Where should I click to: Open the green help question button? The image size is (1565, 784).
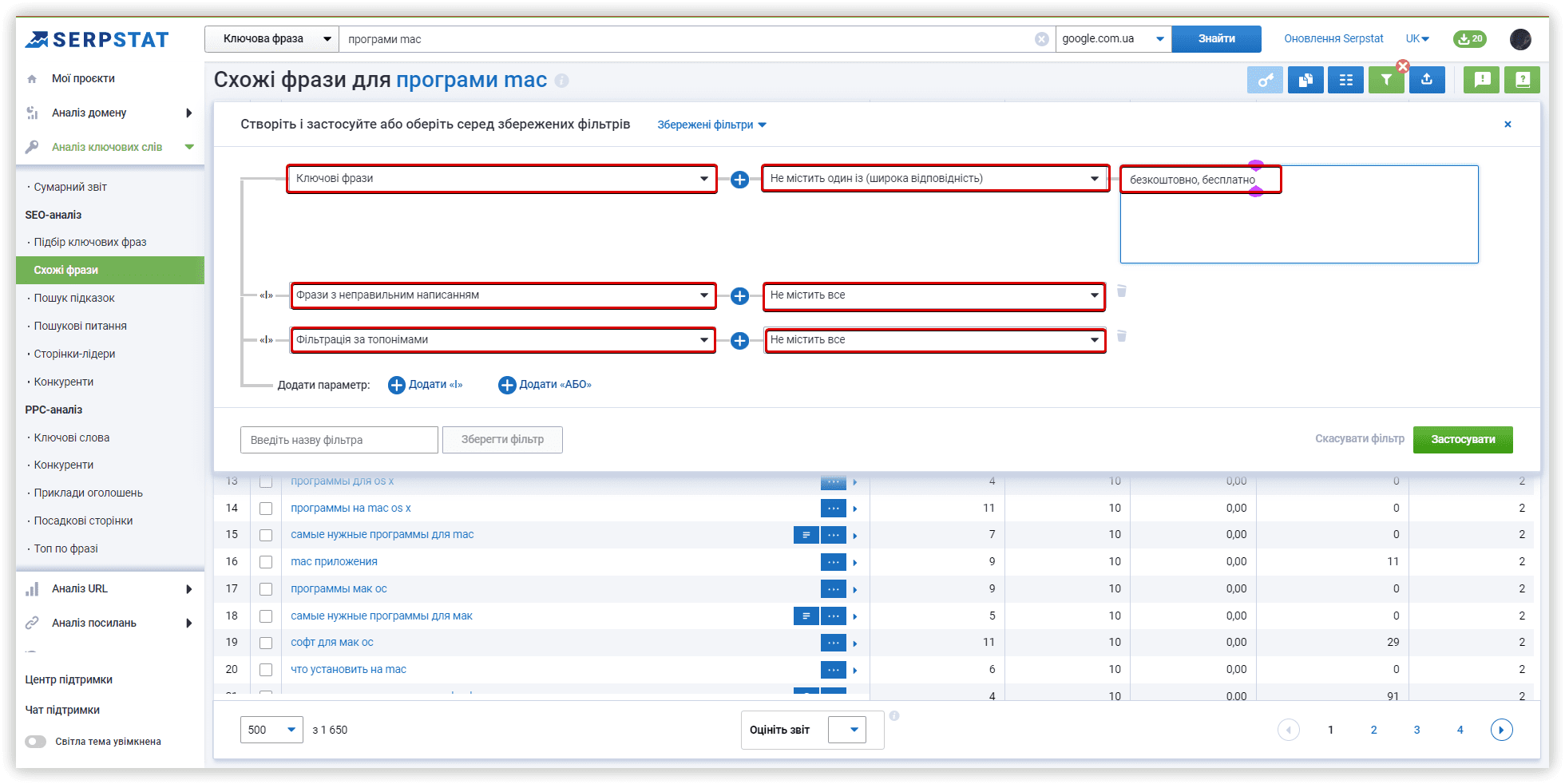pyautogui.click(x=1522, y=80)
